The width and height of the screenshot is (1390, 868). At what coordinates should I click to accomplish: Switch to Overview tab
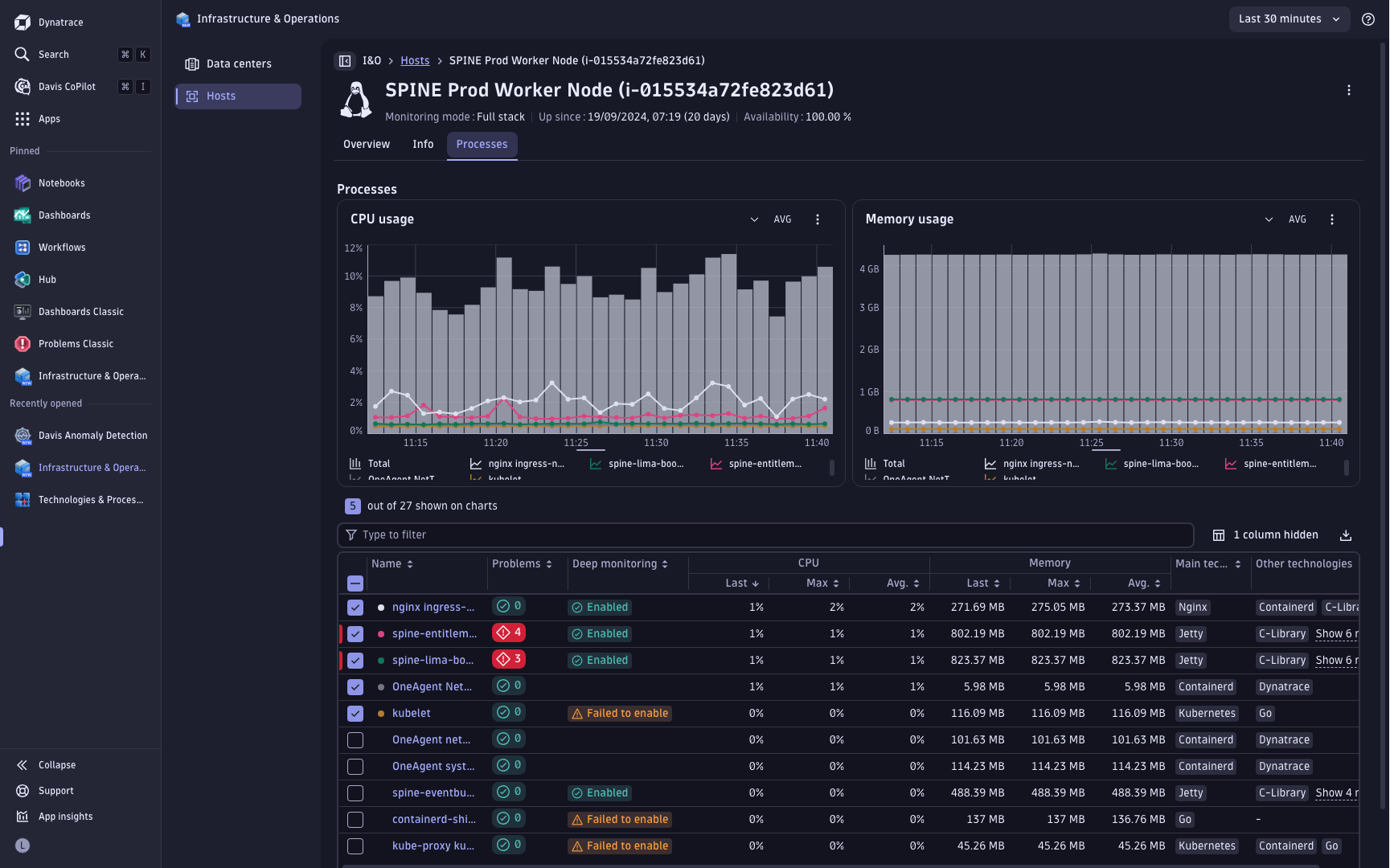point(367,145)
